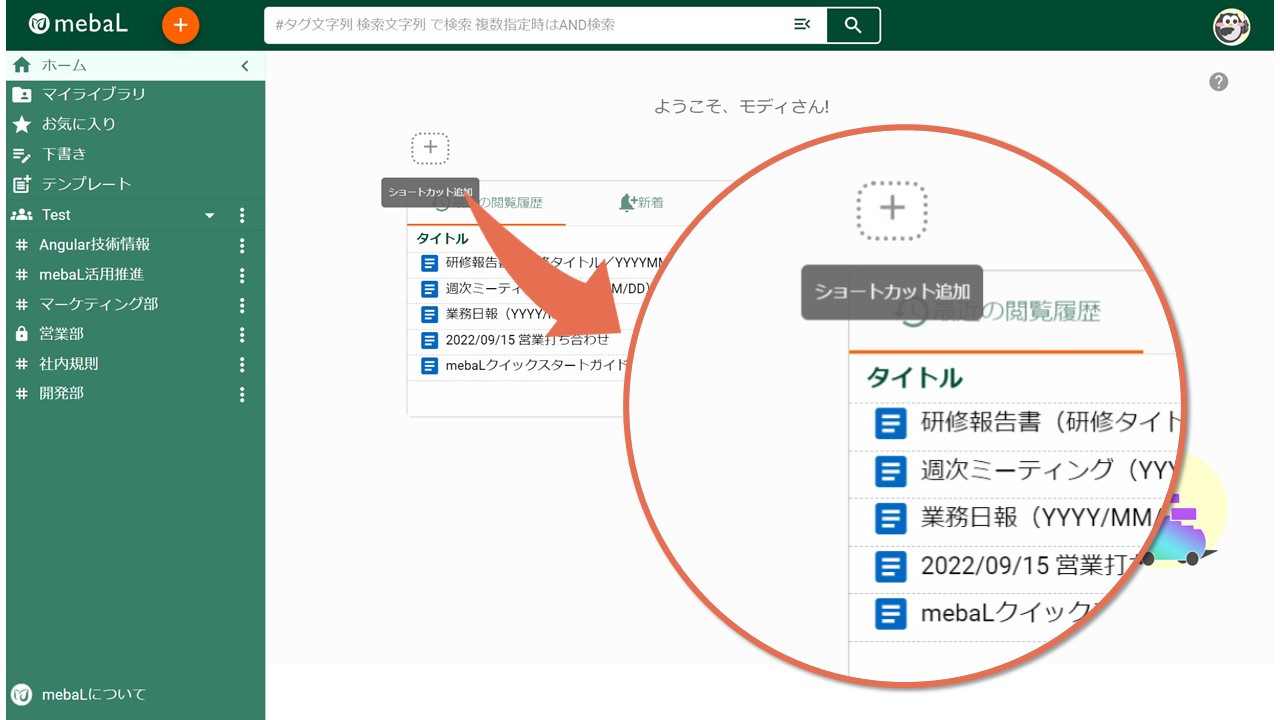Open the kebab menu for 開発部

pyautogui.click(x=241, y=393)
